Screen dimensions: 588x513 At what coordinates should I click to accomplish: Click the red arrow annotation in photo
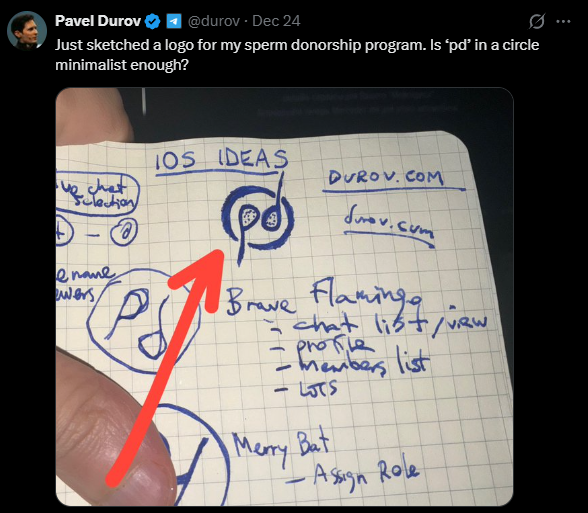click(x=165, y=368)
